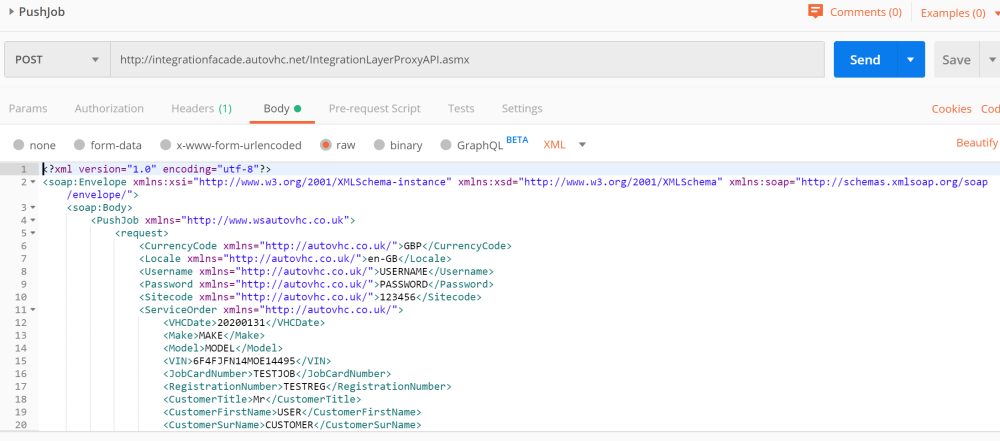The width and height of the screenshot is (1000, 441).
Task: Switch to the Headers tab
Action: [x=201, y=108]
